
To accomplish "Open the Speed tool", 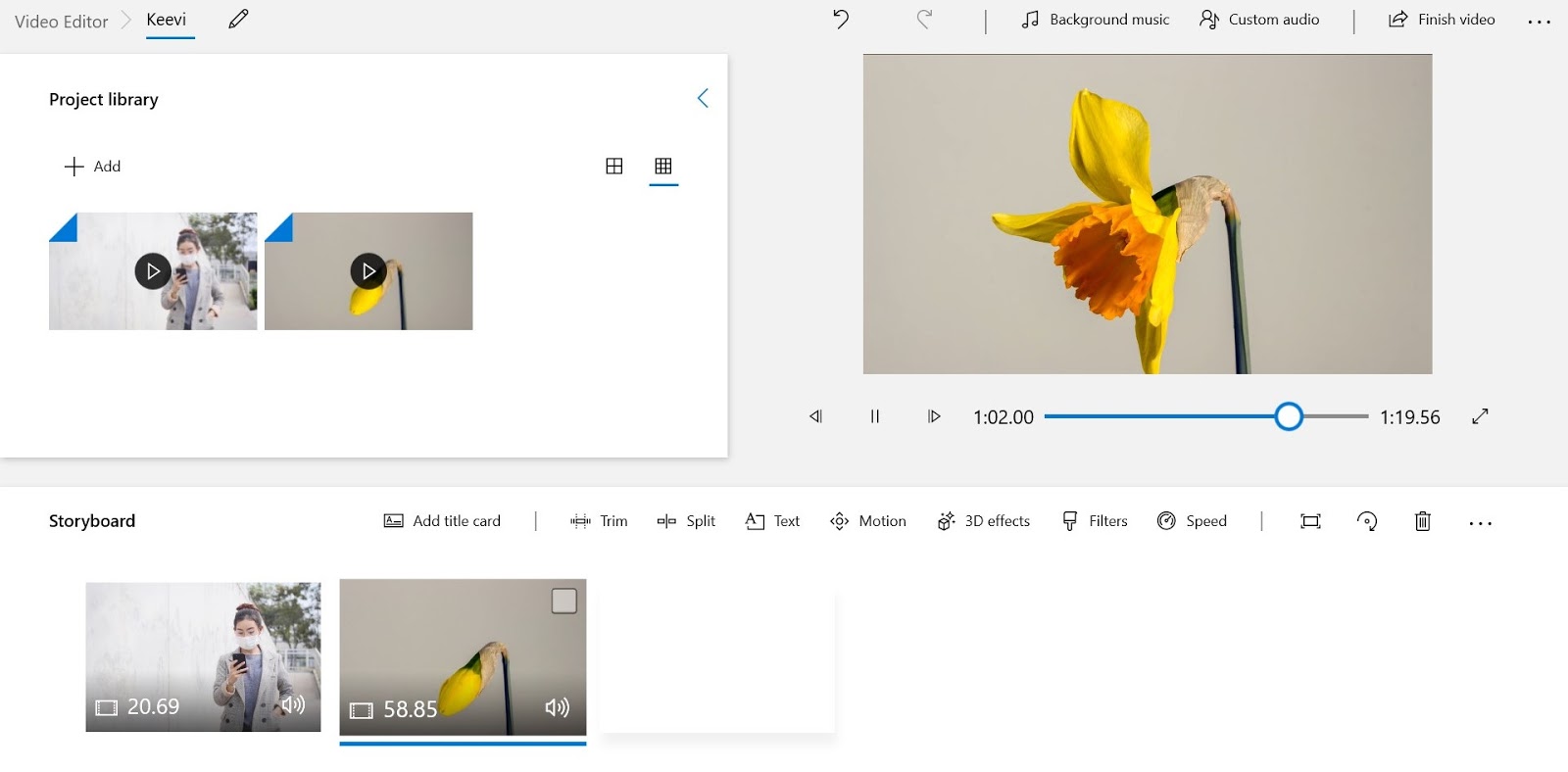I will 1192,521.
